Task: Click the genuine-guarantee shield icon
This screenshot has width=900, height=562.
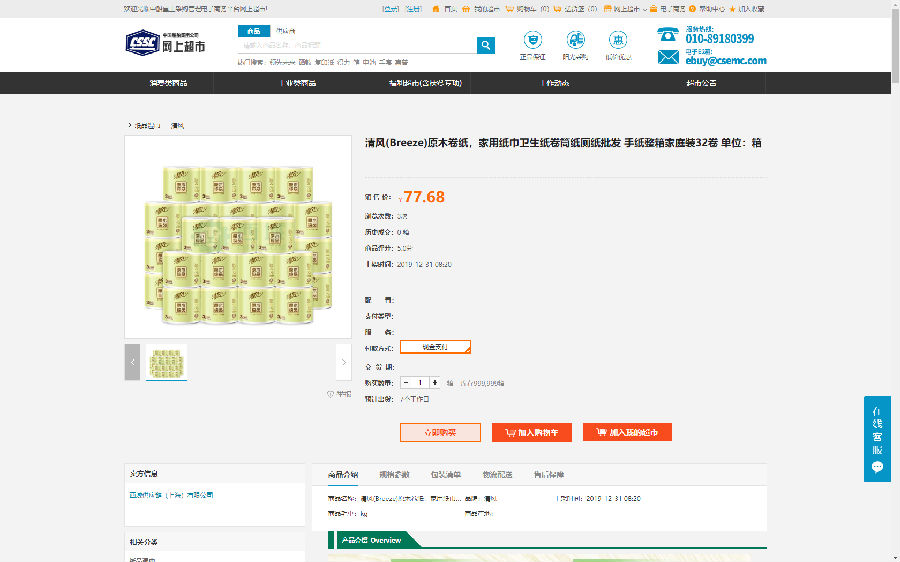Action: point(533,40)
